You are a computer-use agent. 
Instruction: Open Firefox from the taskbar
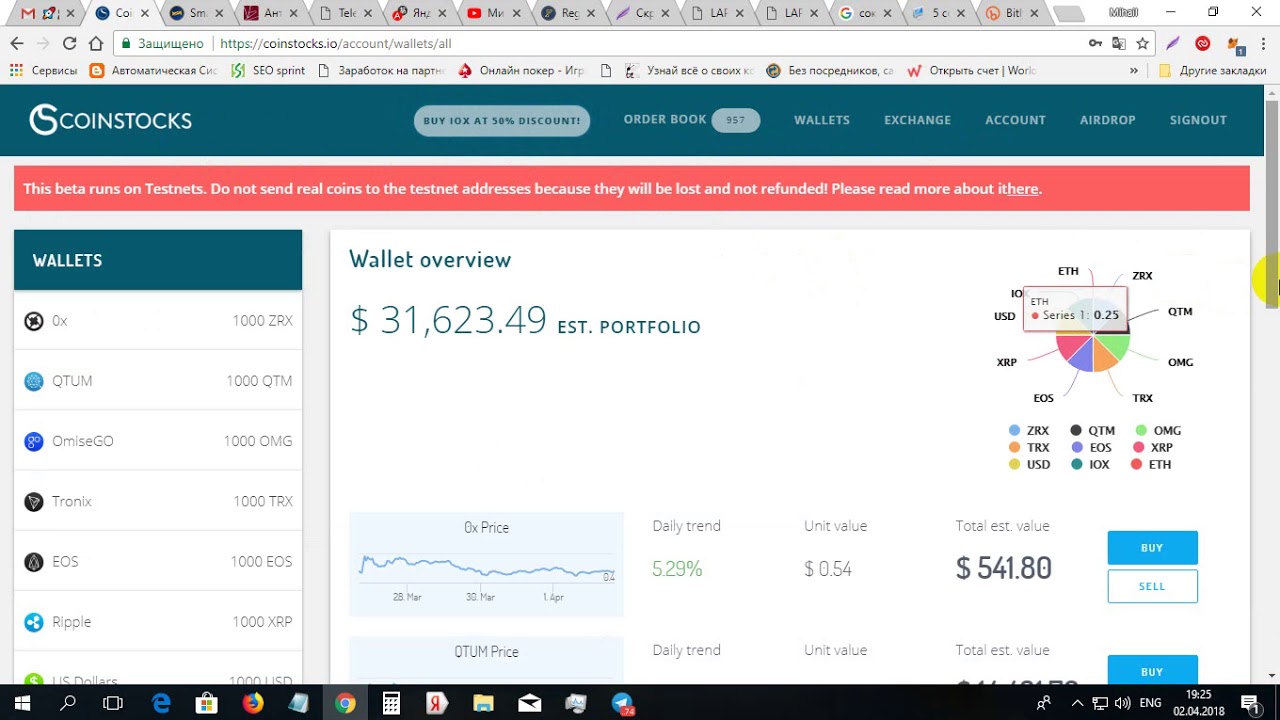(253, 703)
